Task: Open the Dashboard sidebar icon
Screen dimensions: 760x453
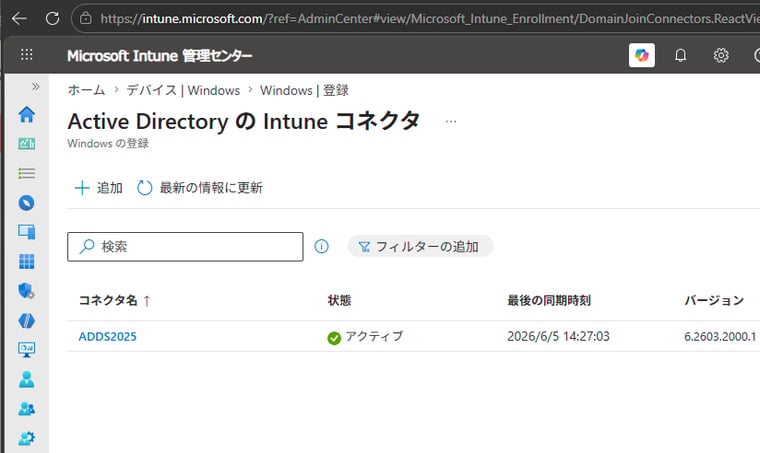Action: click(x=27, y=144)
